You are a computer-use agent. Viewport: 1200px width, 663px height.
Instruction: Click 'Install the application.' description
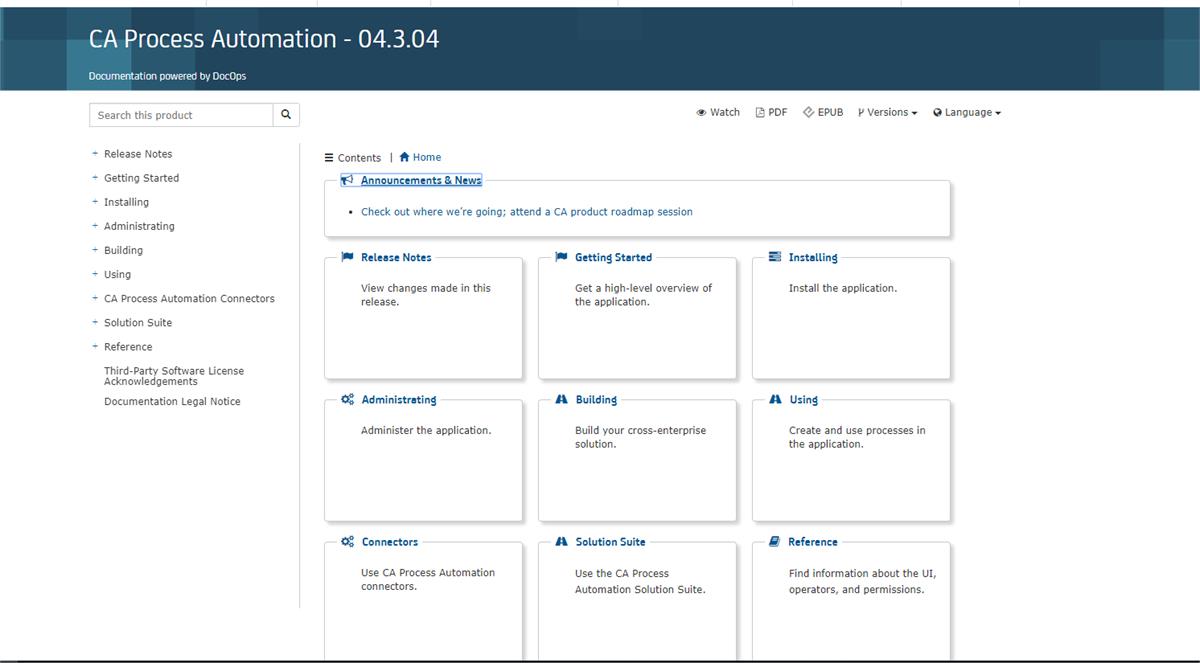coord(843,288)
